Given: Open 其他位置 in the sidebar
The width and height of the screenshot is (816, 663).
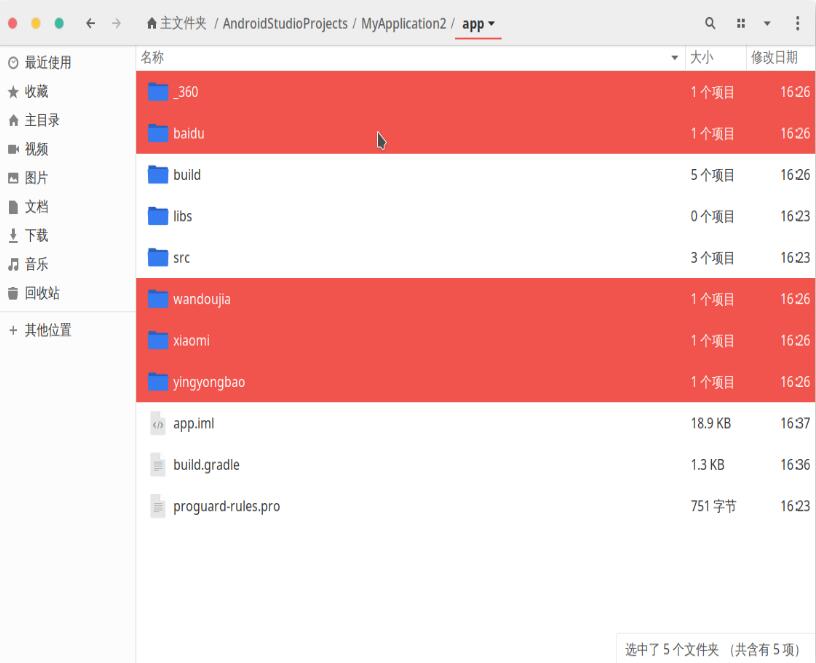Looking at the screenshot, I should [x=48, y=328].
